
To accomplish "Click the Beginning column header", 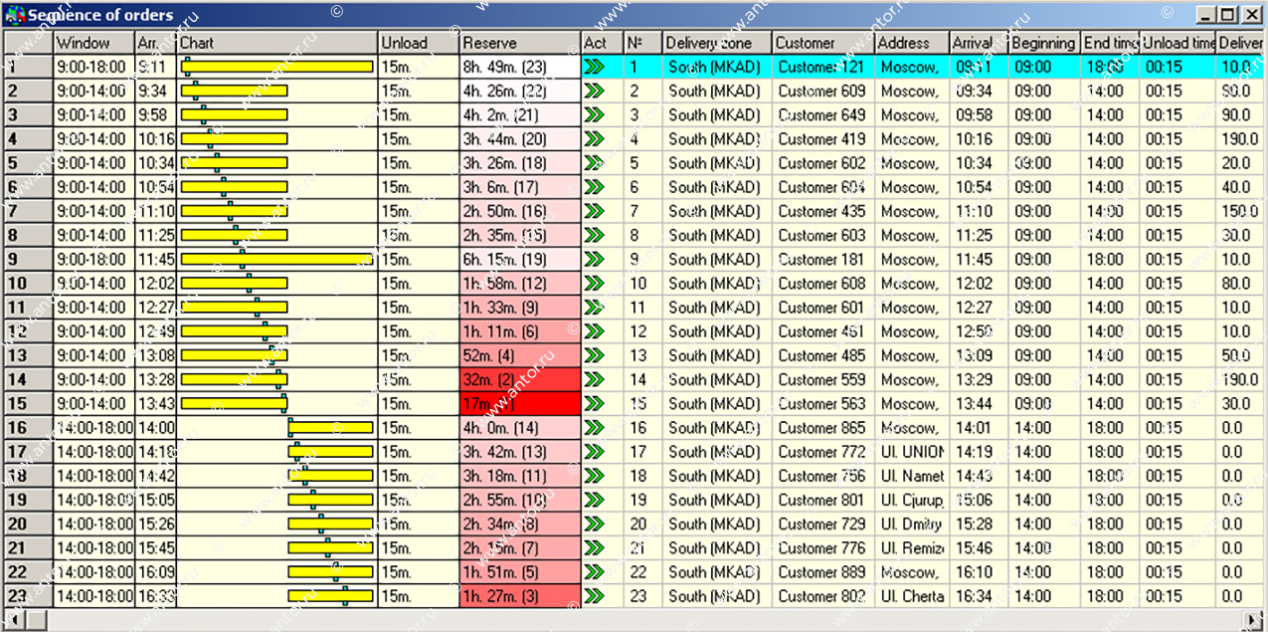I will pyautogui.click(x=1044, y=43).
